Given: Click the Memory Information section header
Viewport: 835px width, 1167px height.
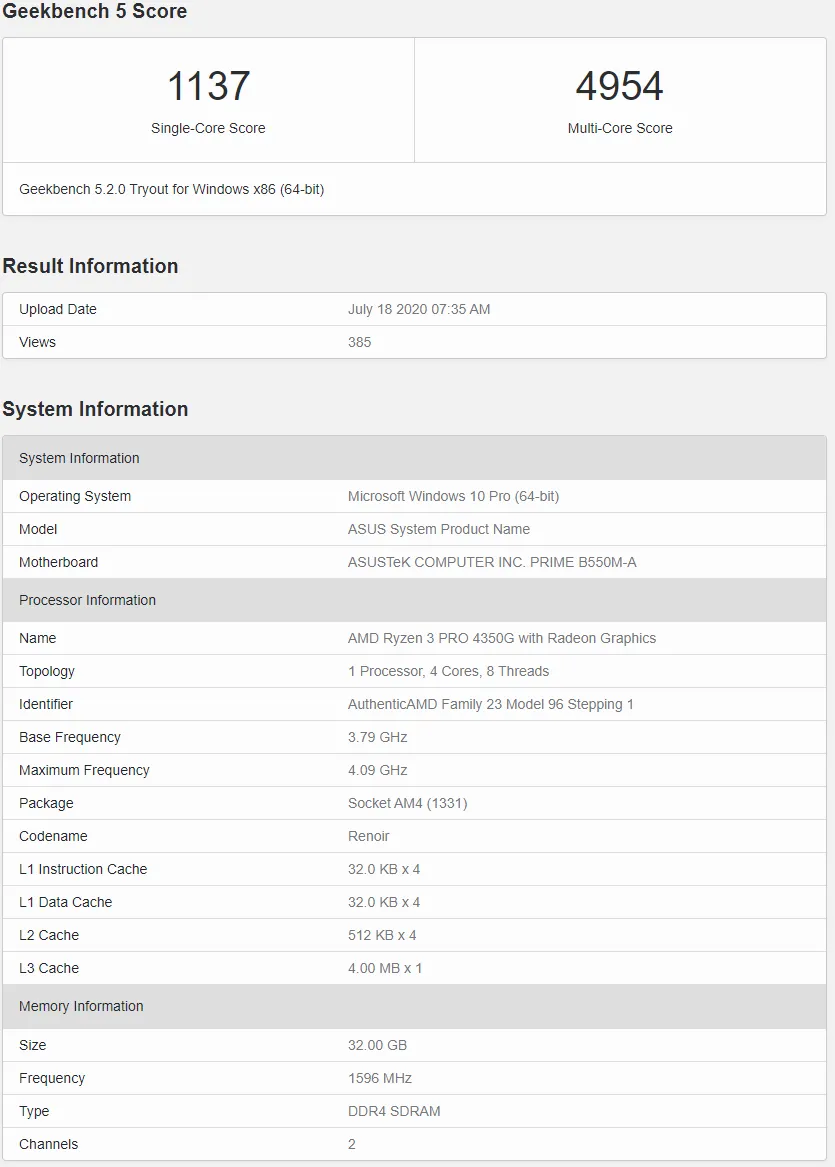Looking at the screenshot, I should [x=415, y=1006].
